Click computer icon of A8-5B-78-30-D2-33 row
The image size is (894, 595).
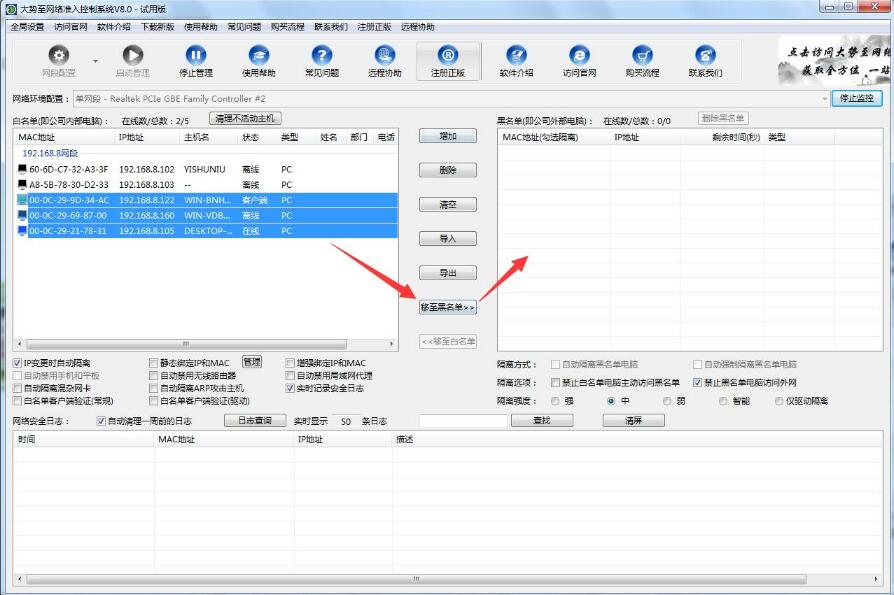click(22, 184)
